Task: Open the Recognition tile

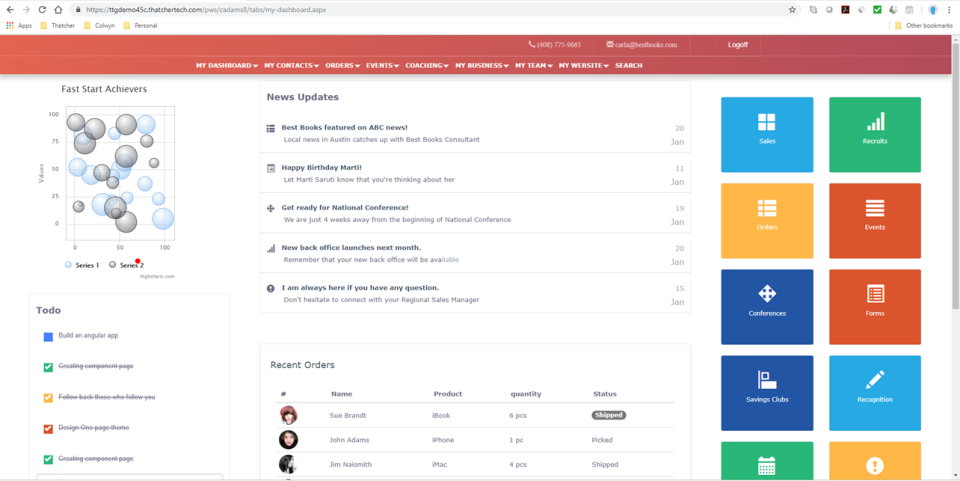Action: point(875,393)
